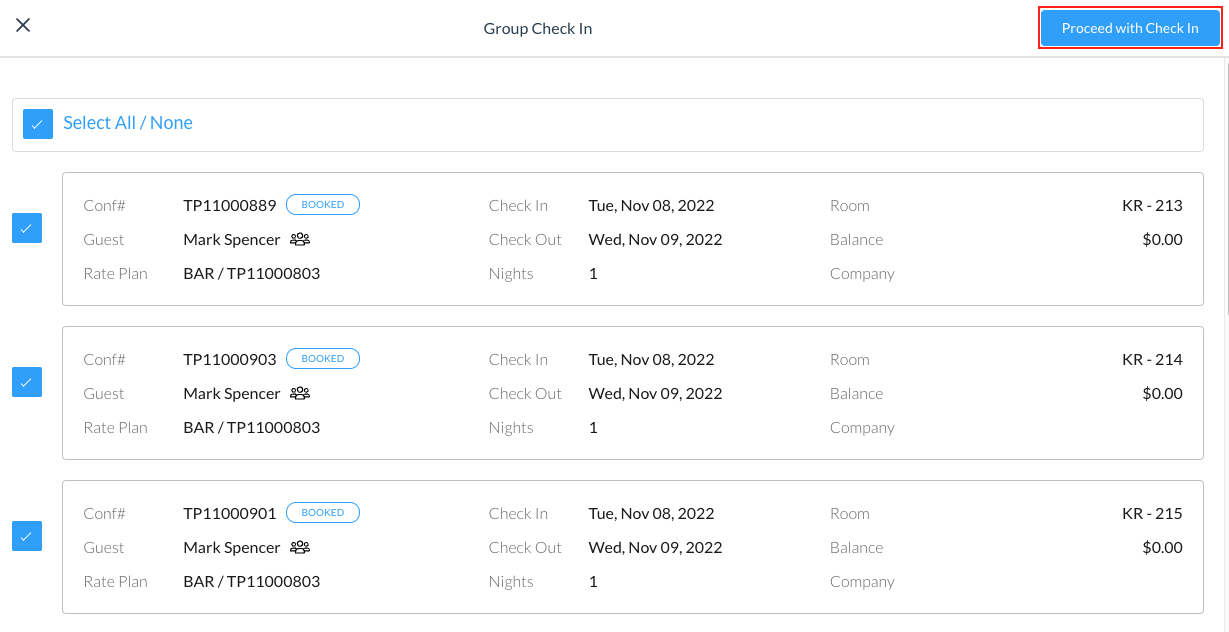
Task: Toggle the Select All / None checkbox
Action: click(x=38, y=124)
